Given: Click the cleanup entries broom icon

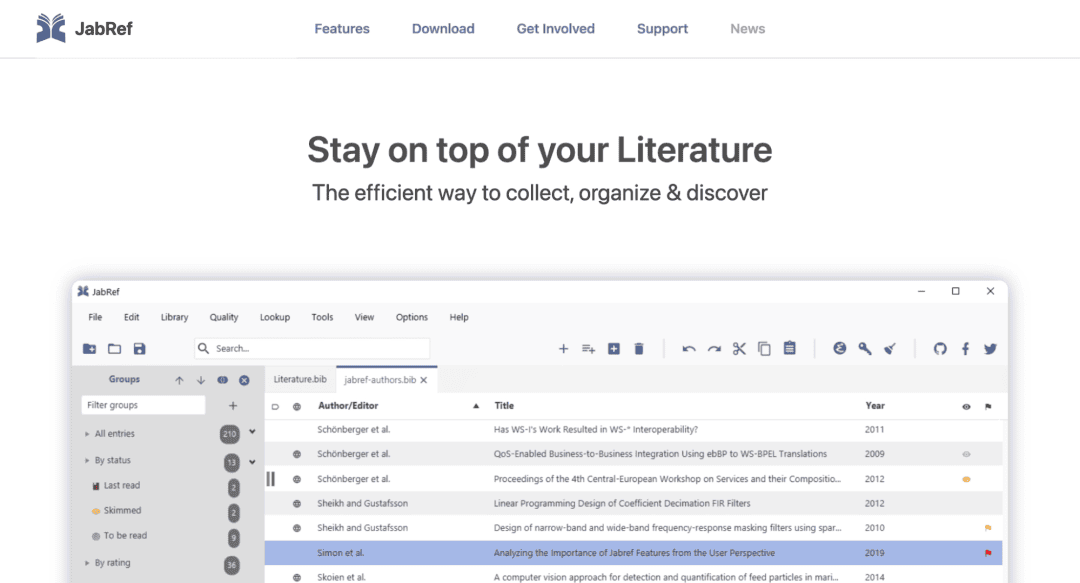Looking at the screenshot, I should [x=890, y=349].
